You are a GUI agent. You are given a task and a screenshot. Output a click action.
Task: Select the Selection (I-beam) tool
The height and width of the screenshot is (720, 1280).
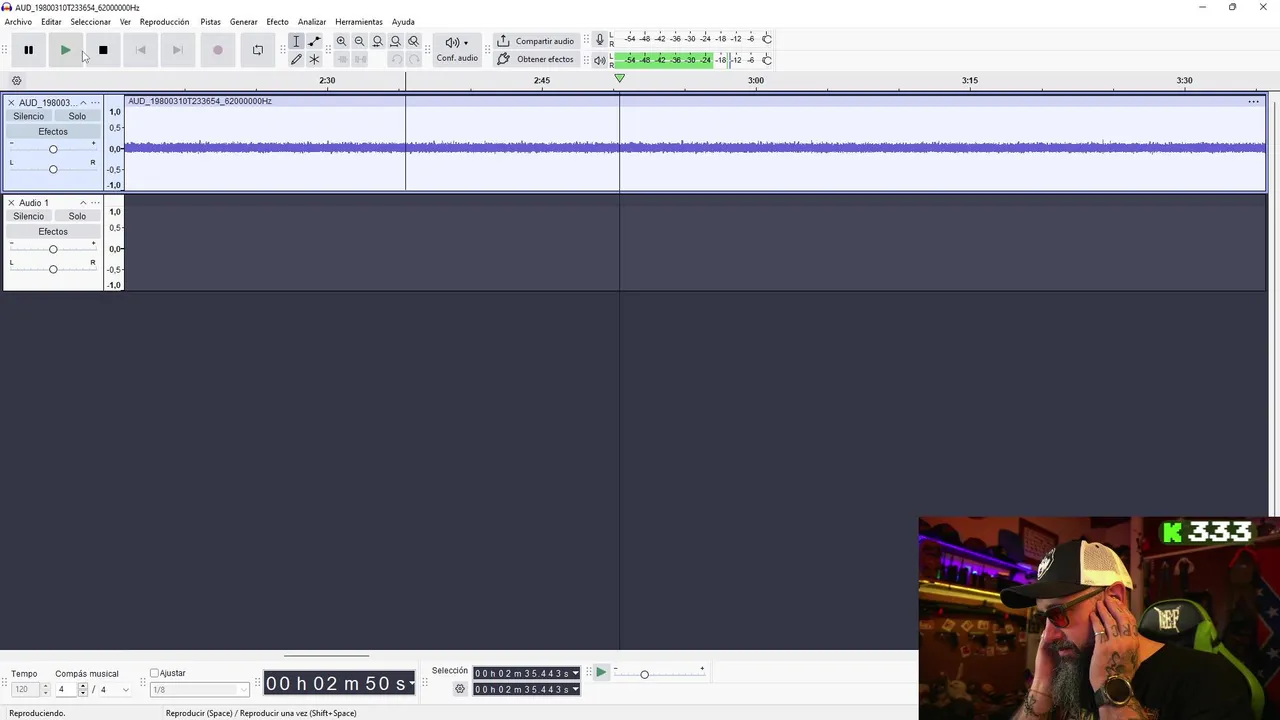tap(296, 41)
